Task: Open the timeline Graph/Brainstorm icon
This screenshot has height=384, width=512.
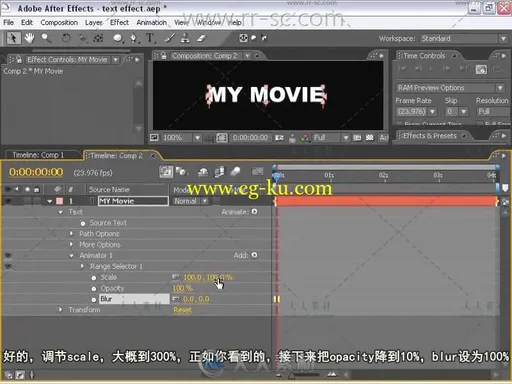Action: click(257, 172)
